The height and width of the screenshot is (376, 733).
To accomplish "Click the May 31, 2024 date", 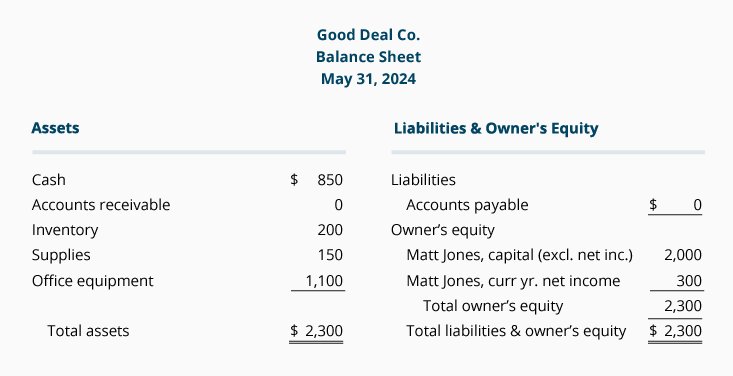I will pos(368,79).
